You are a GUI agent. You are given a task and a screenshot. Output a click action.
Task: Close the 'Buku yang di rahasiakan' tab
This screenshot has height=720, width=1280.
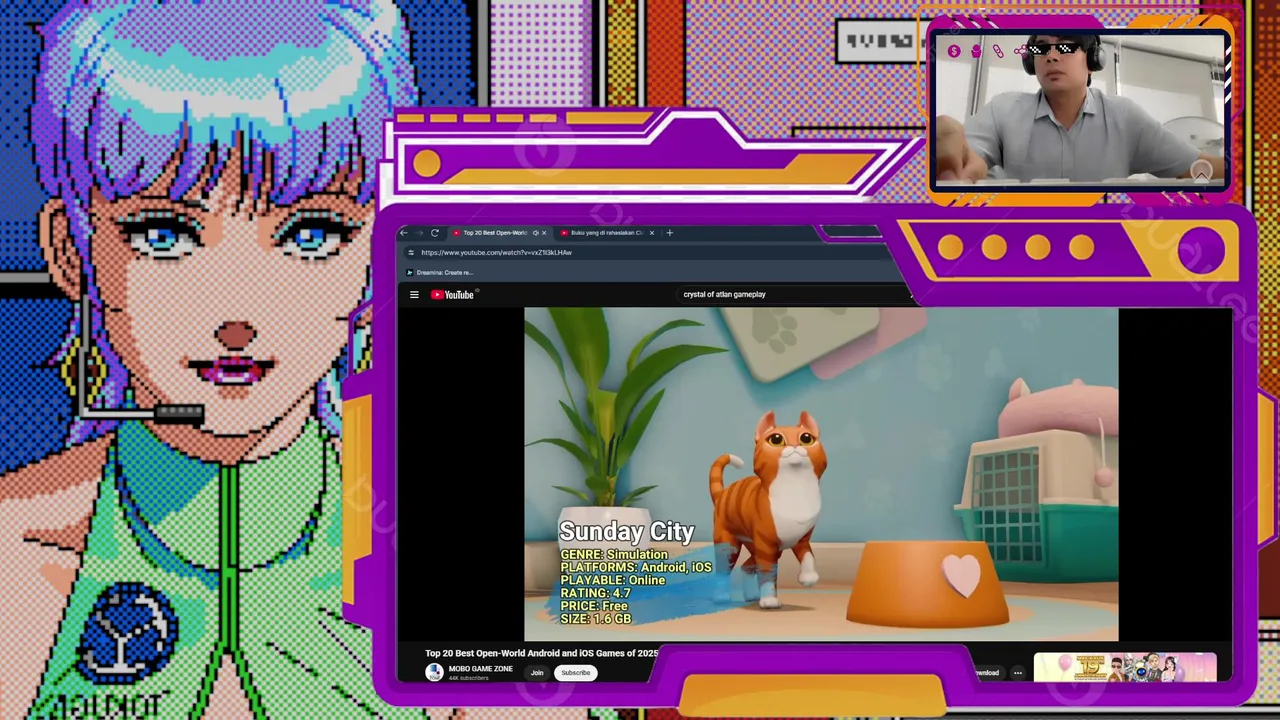(652, 233)
